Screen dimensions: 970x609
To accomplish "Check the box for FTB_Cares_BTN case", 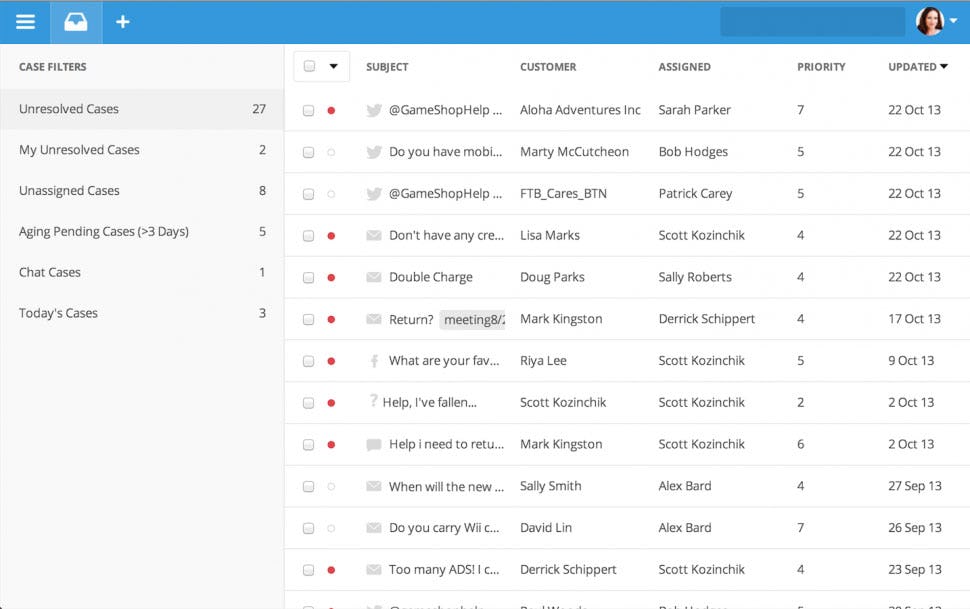I will 308,194.
